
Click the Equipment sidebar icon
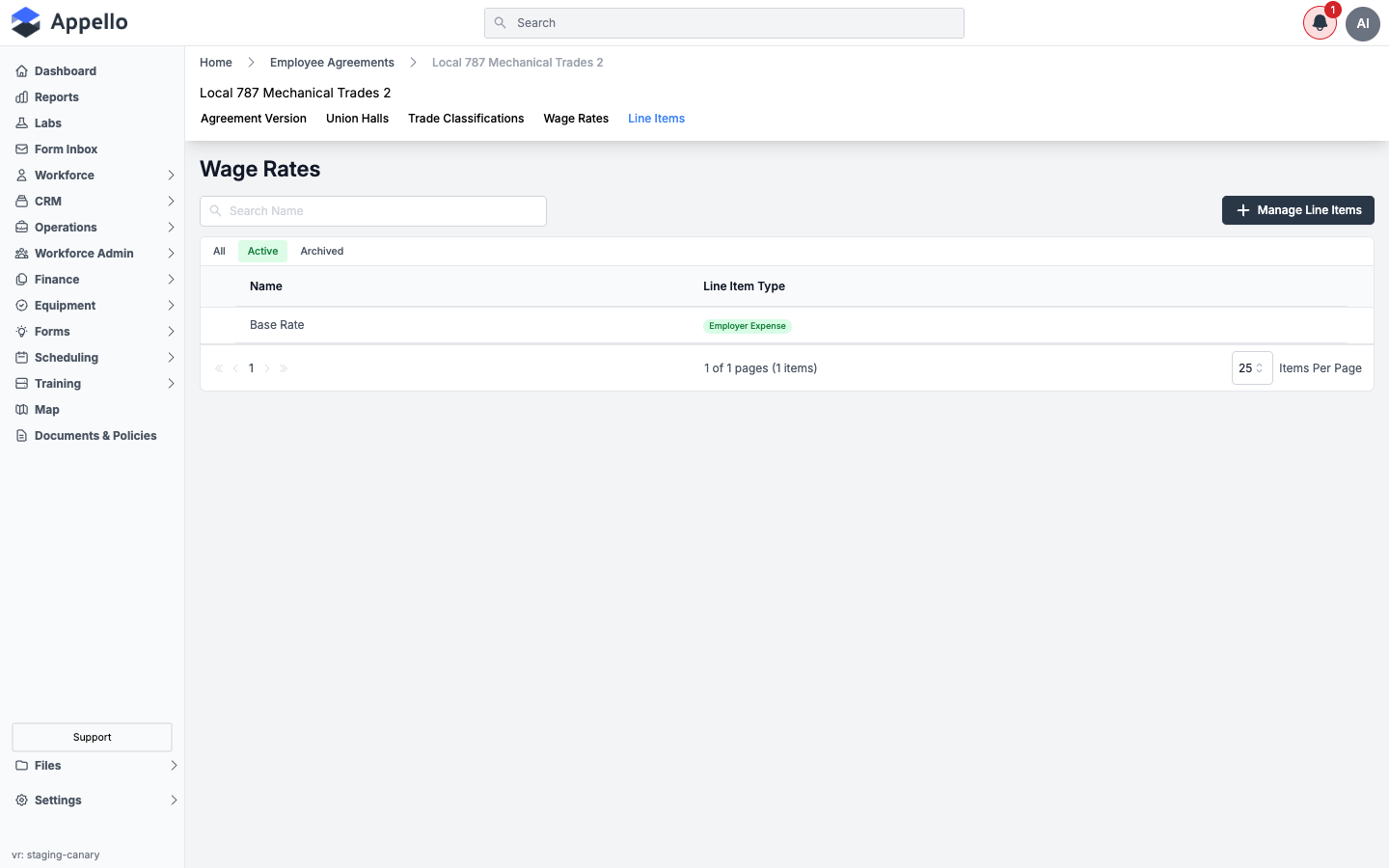[x=21, y=306]
